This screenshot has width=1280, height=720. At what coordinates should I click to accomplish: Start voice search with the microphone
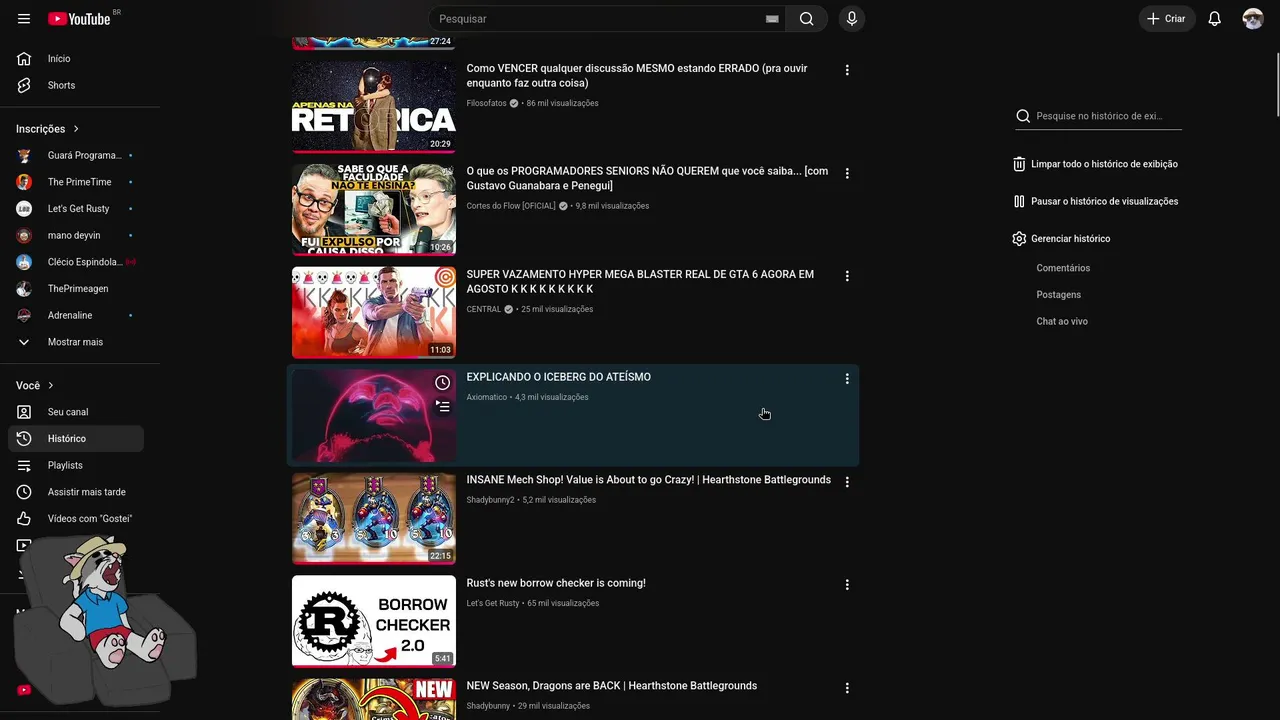tap(852, 19)
